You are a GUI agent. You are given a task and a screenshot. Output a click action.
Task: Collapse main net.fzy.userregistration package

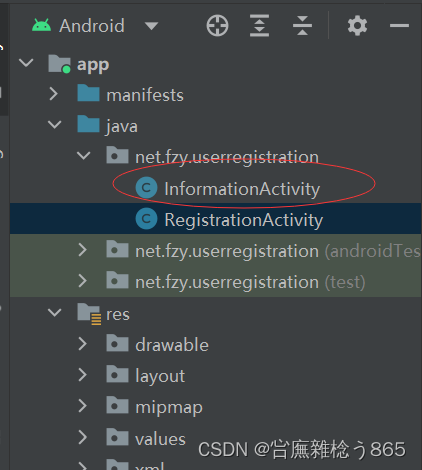pos(83,156)
